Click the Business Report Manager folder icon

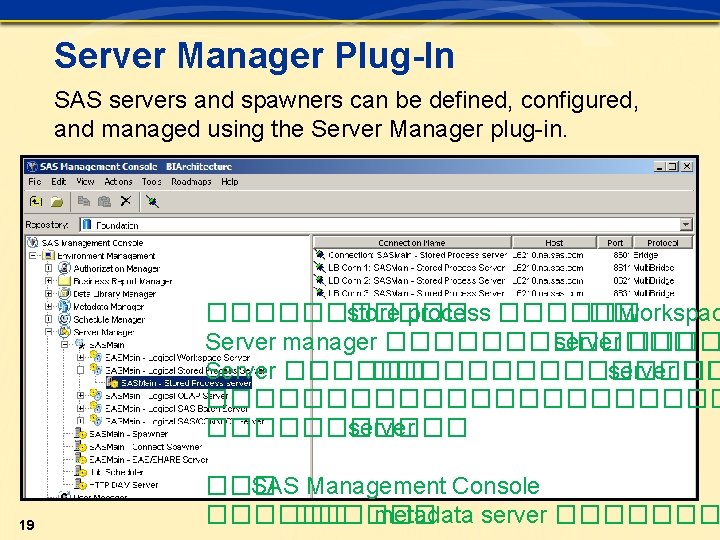(64, 281)
